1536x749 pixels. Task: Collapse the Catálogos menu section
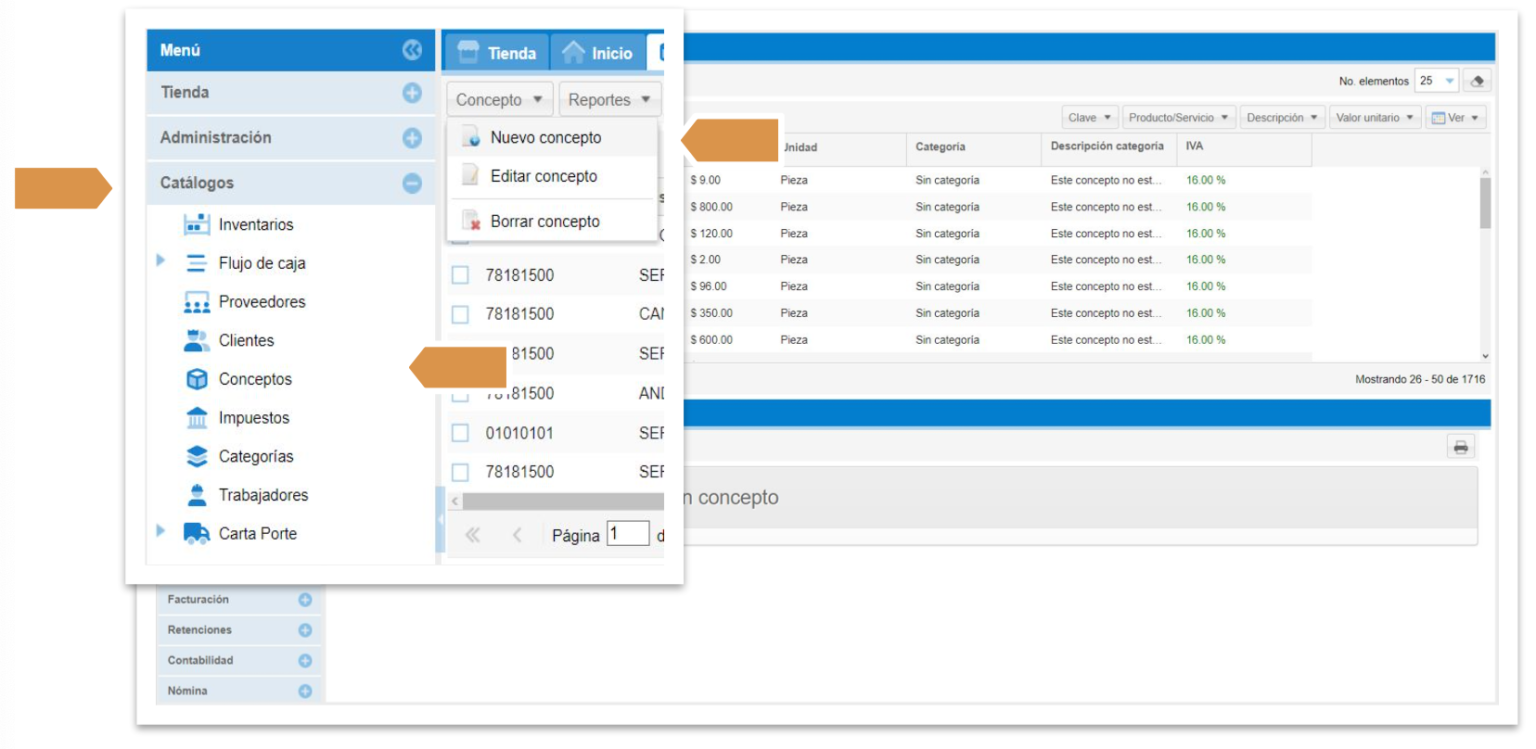412,184
